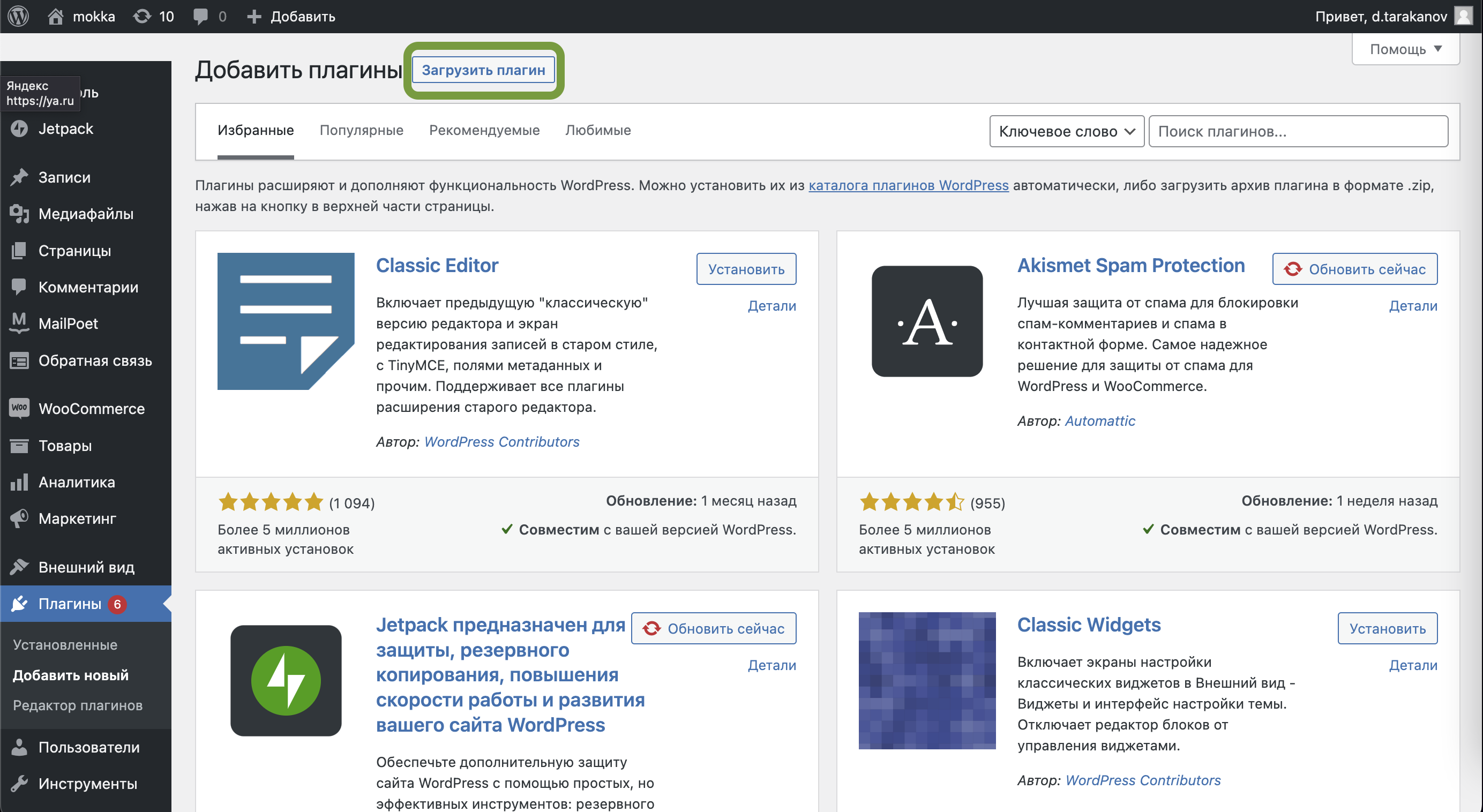Update Akismet Spam Protection now
Image resolution: width=1483 pixels, height=812 pixels.
click(1354, 269)
